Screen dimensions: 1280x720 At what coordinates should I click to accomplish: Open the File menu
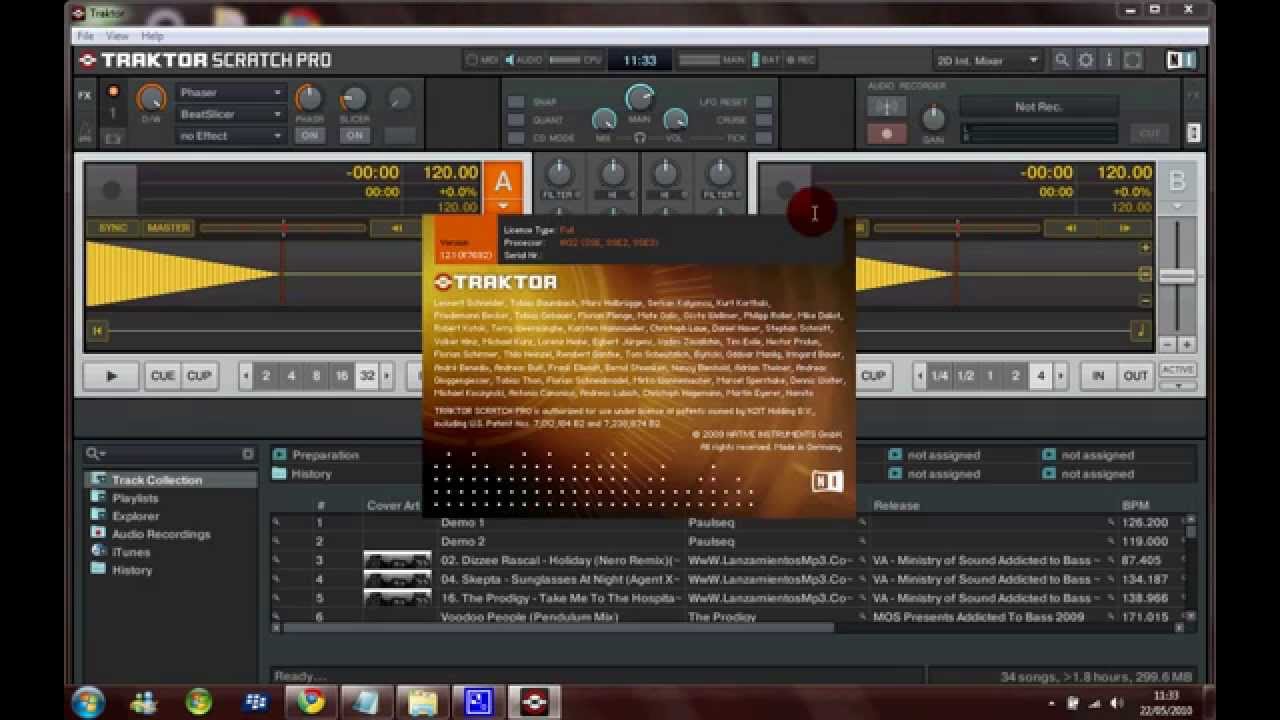pos(86,36)
